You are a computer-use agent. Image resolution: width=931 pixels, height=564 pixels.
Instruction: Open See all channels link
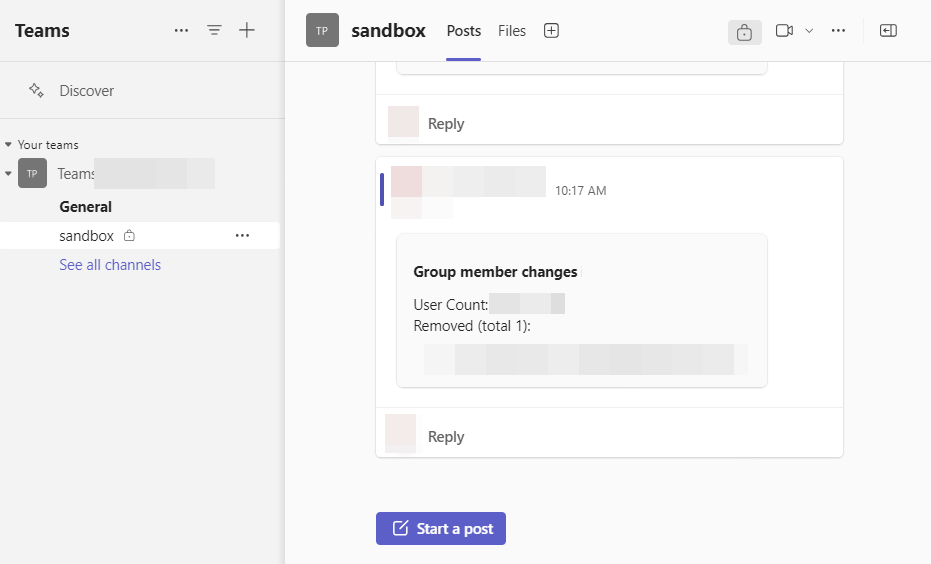[110, 265]
